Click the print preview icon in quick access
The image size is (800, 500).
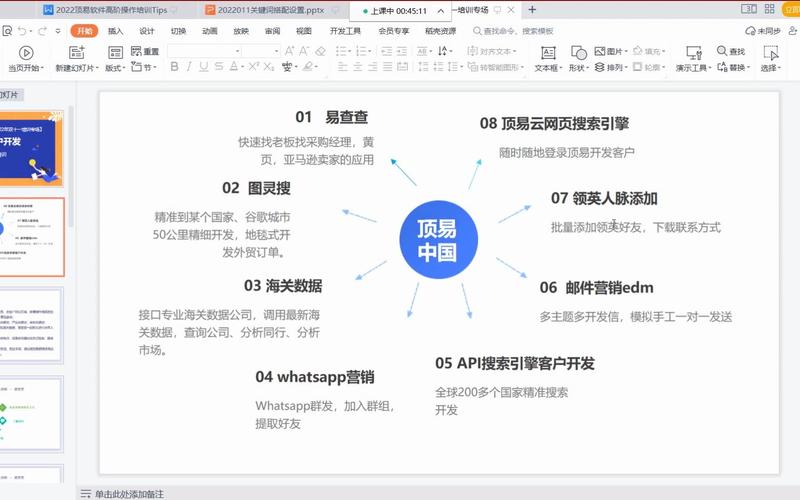pyautogui.click(x=7, y=31)
